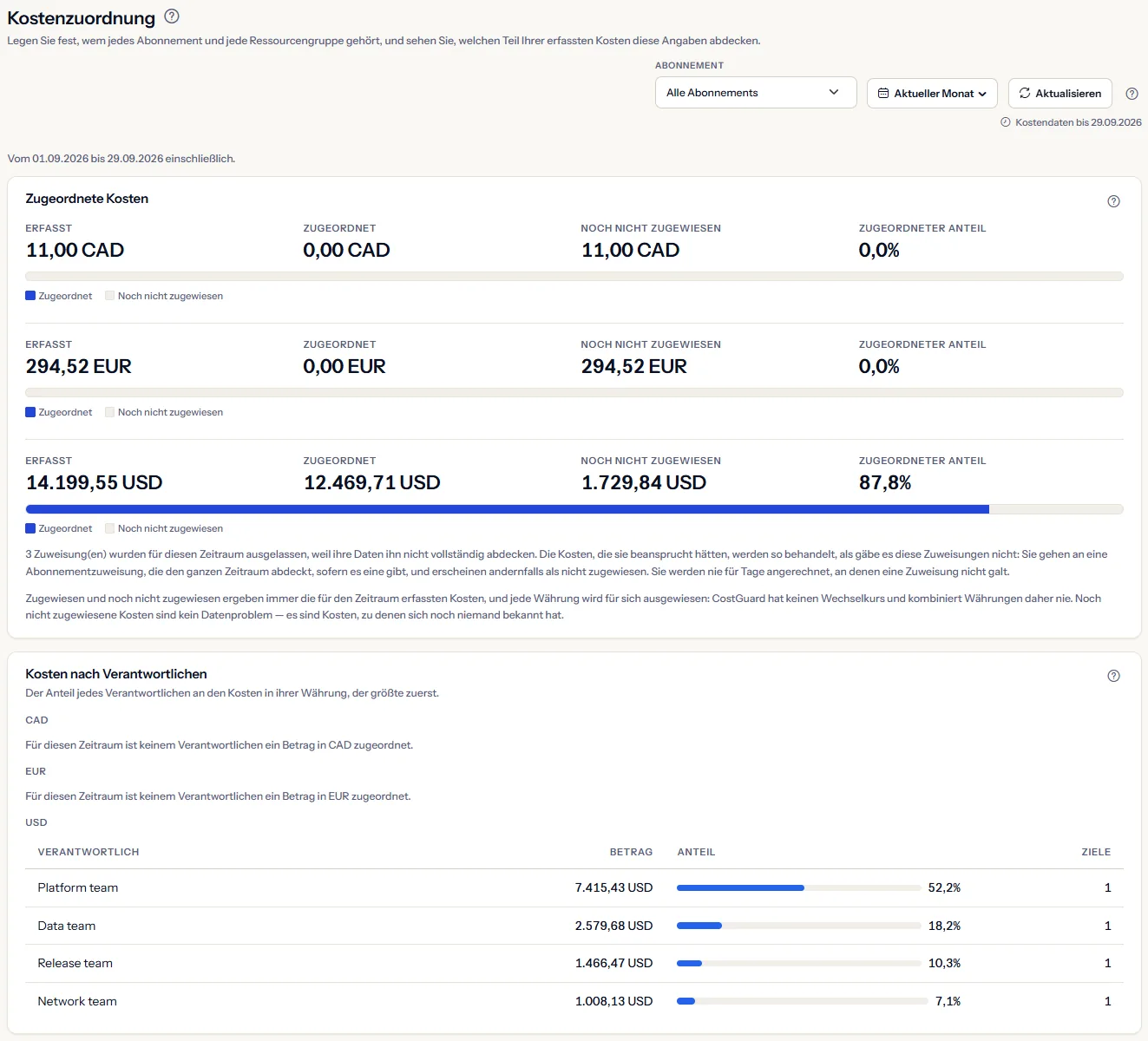The height and width of the screenshot is (1041, 1148).
Task: Click the Zugeordnet legend swatch under CAD totals
Action: (x=30, y=296)
